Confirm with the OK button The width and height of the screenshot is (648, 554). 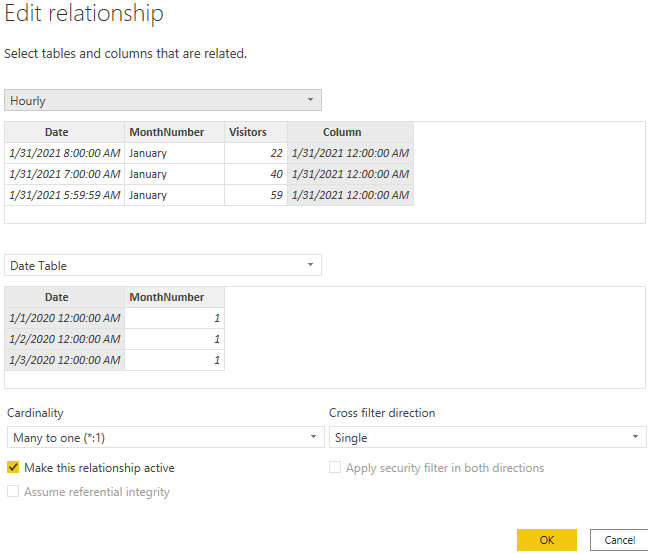(x=547, y=540)
